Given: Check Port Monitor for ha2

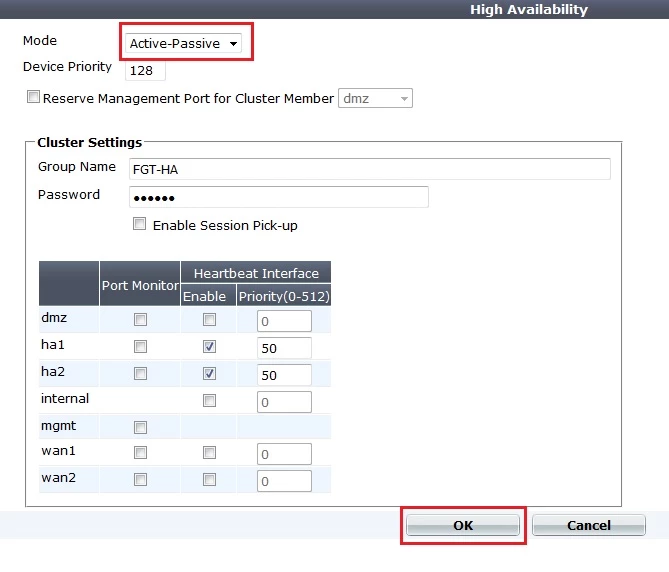Looking at the screenshot, I should [140, 374].
